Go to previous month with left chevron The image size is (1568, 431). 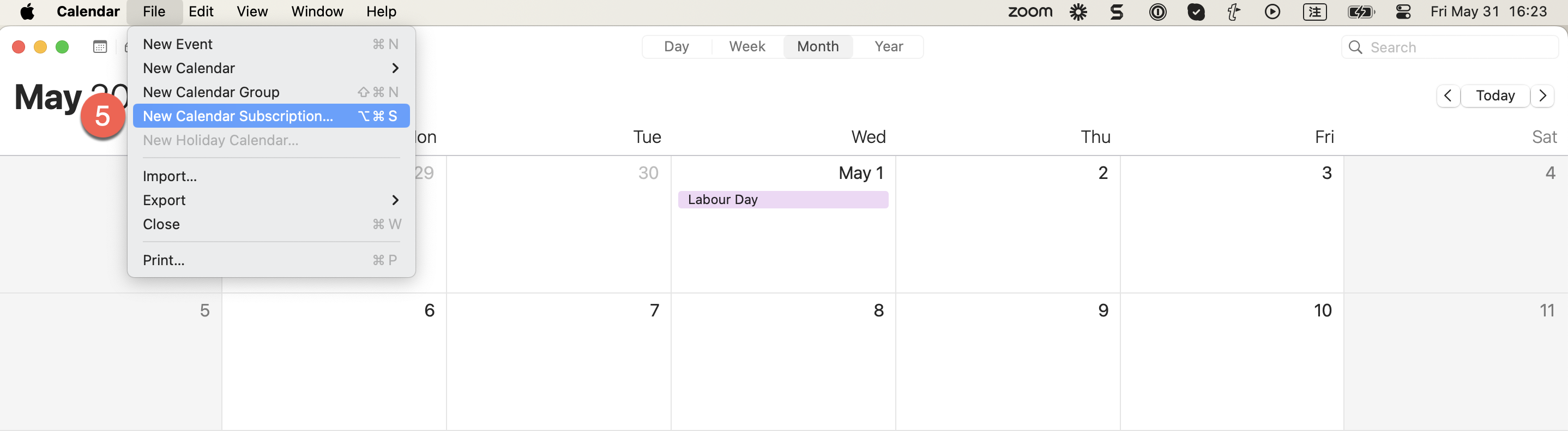(1448, 95)
